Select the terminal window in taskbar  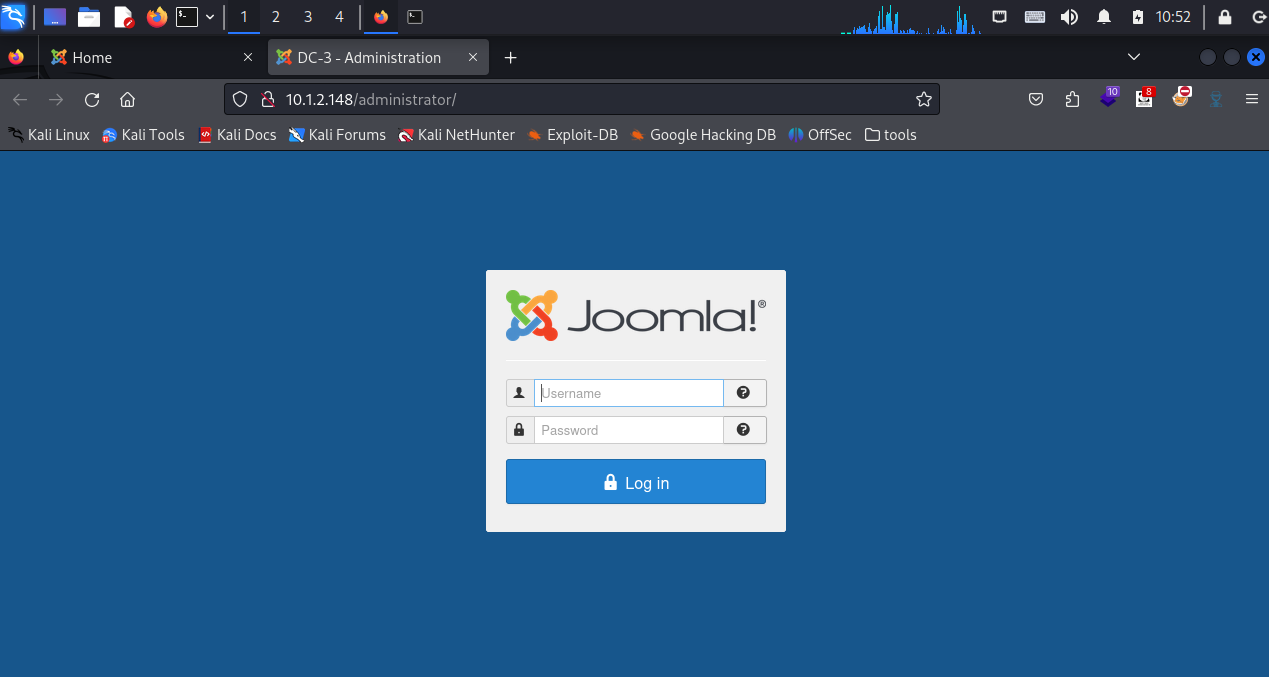415,17
